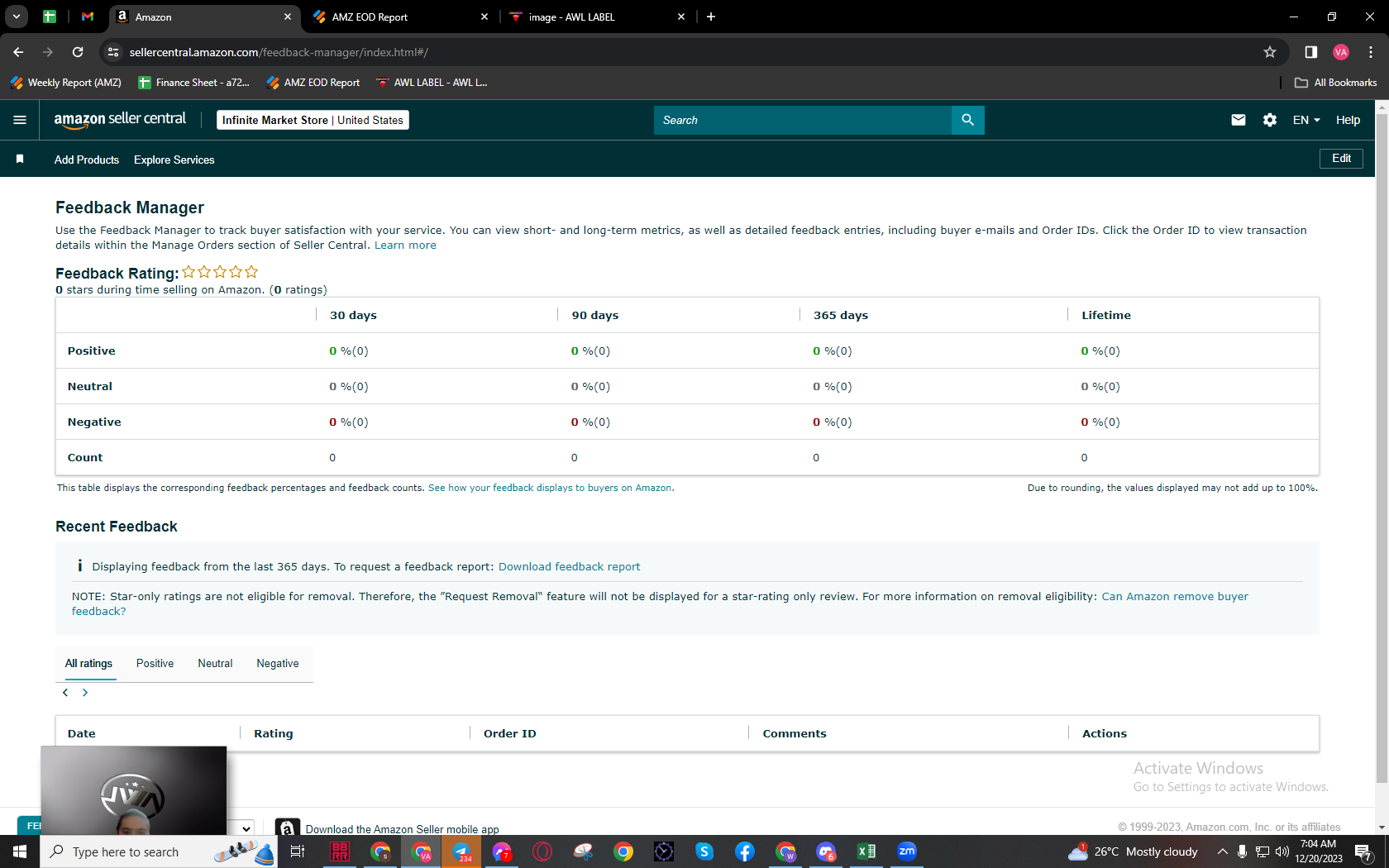Click the pinned Gmail tab
This screenshot has width=1389, height=868.
88,17
